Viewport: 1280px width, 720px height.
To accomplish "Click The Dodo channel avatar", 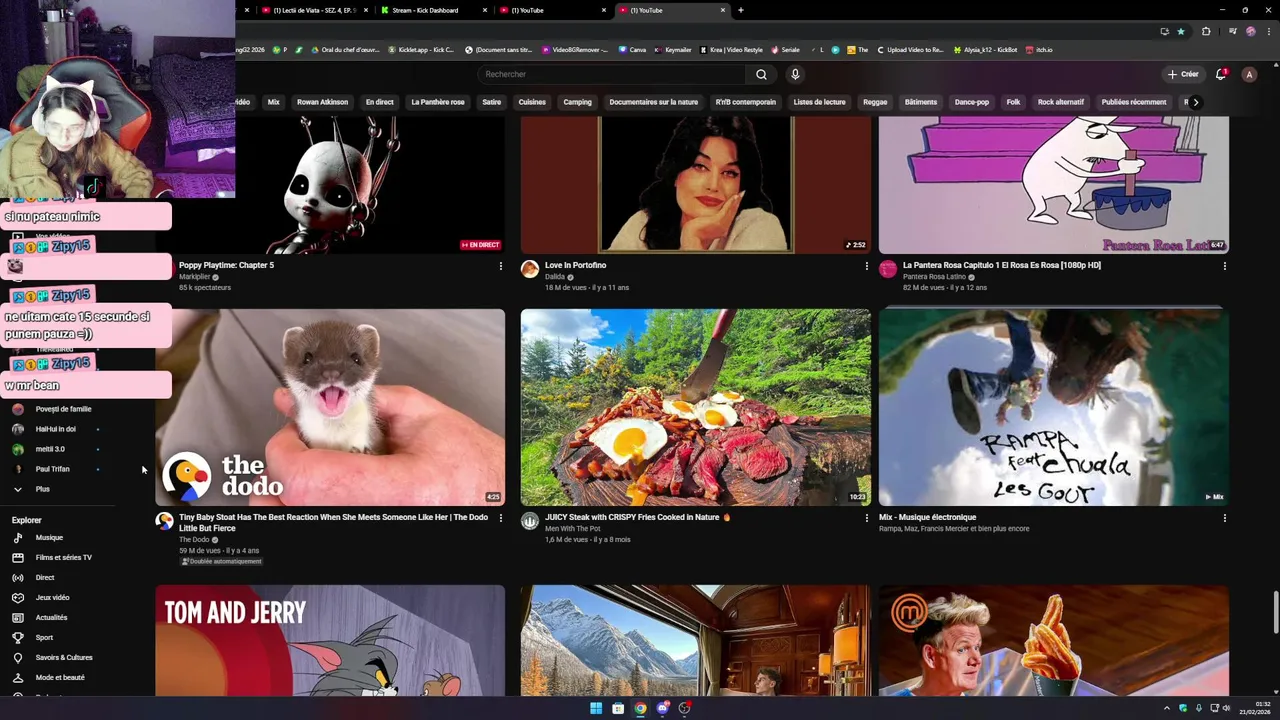I will click(164, 521).
